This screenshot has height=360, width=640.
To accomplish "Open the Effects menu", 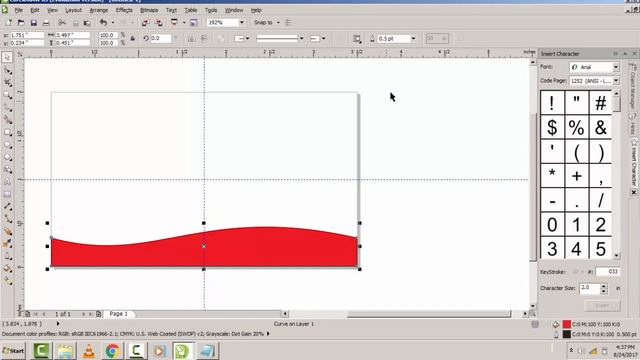I will click(x=124, y=10).
